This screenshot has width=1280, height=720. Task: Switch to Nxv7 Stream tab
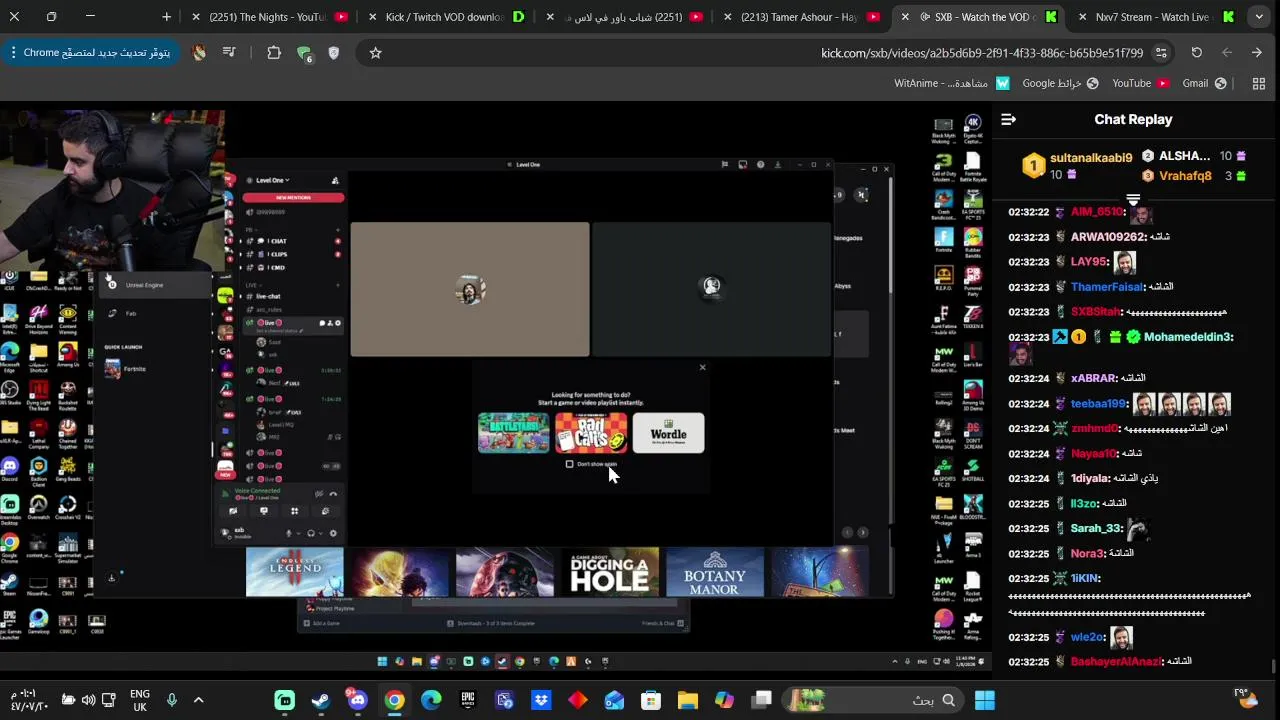[x=1155, y=17]
